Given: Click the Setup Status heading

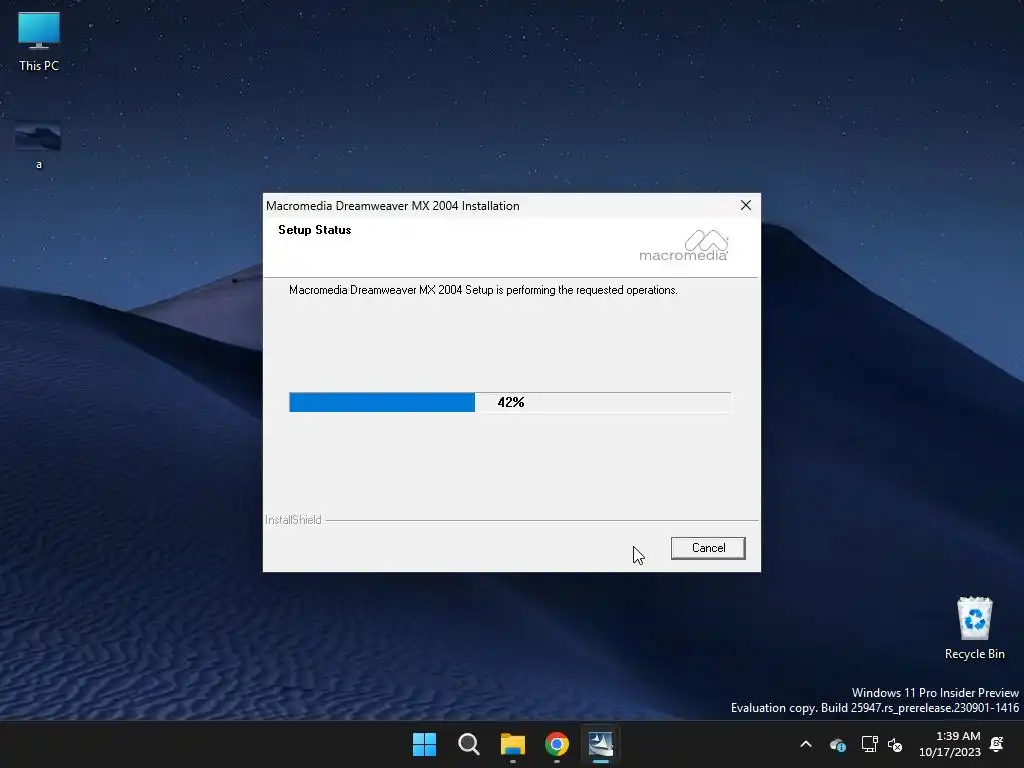Looking at the screenshot, I should coord(315,230).
